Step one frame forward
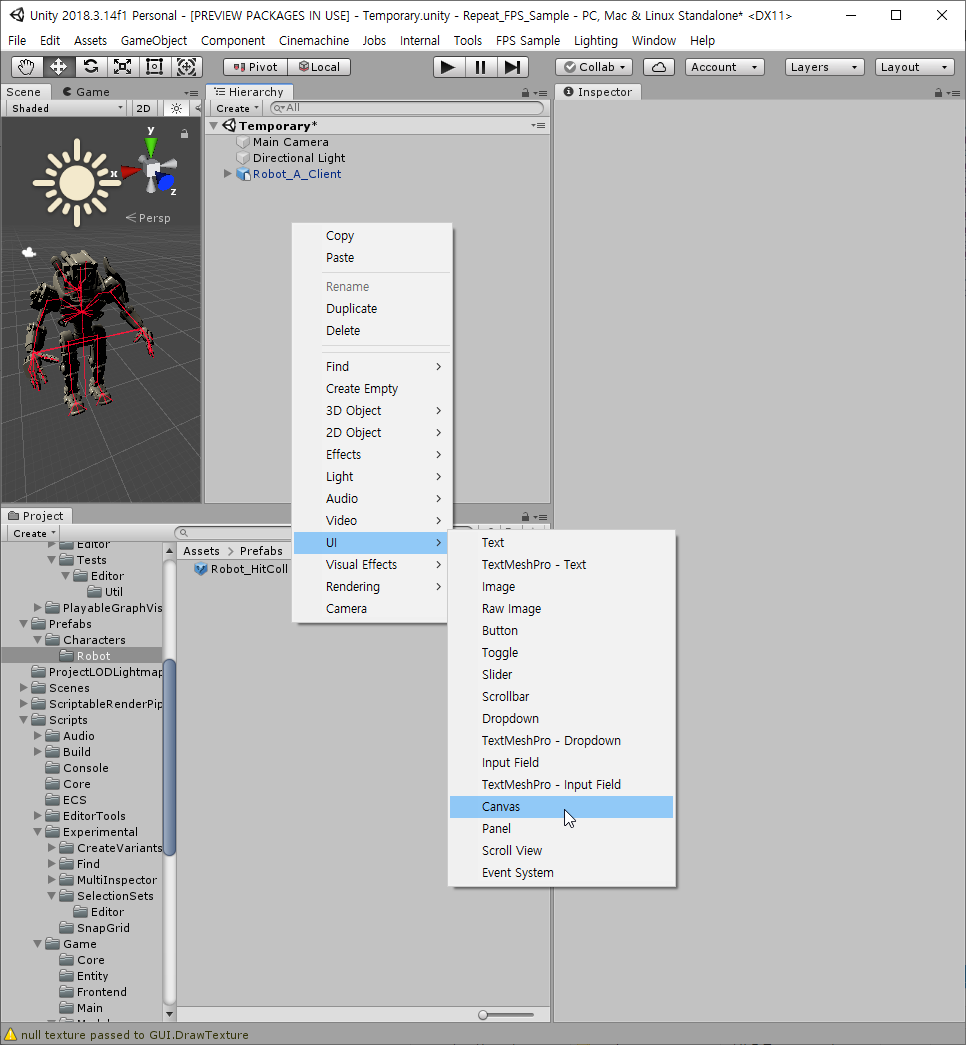The height and width of the screenshot is (1045, 966). tap(512, 67)
